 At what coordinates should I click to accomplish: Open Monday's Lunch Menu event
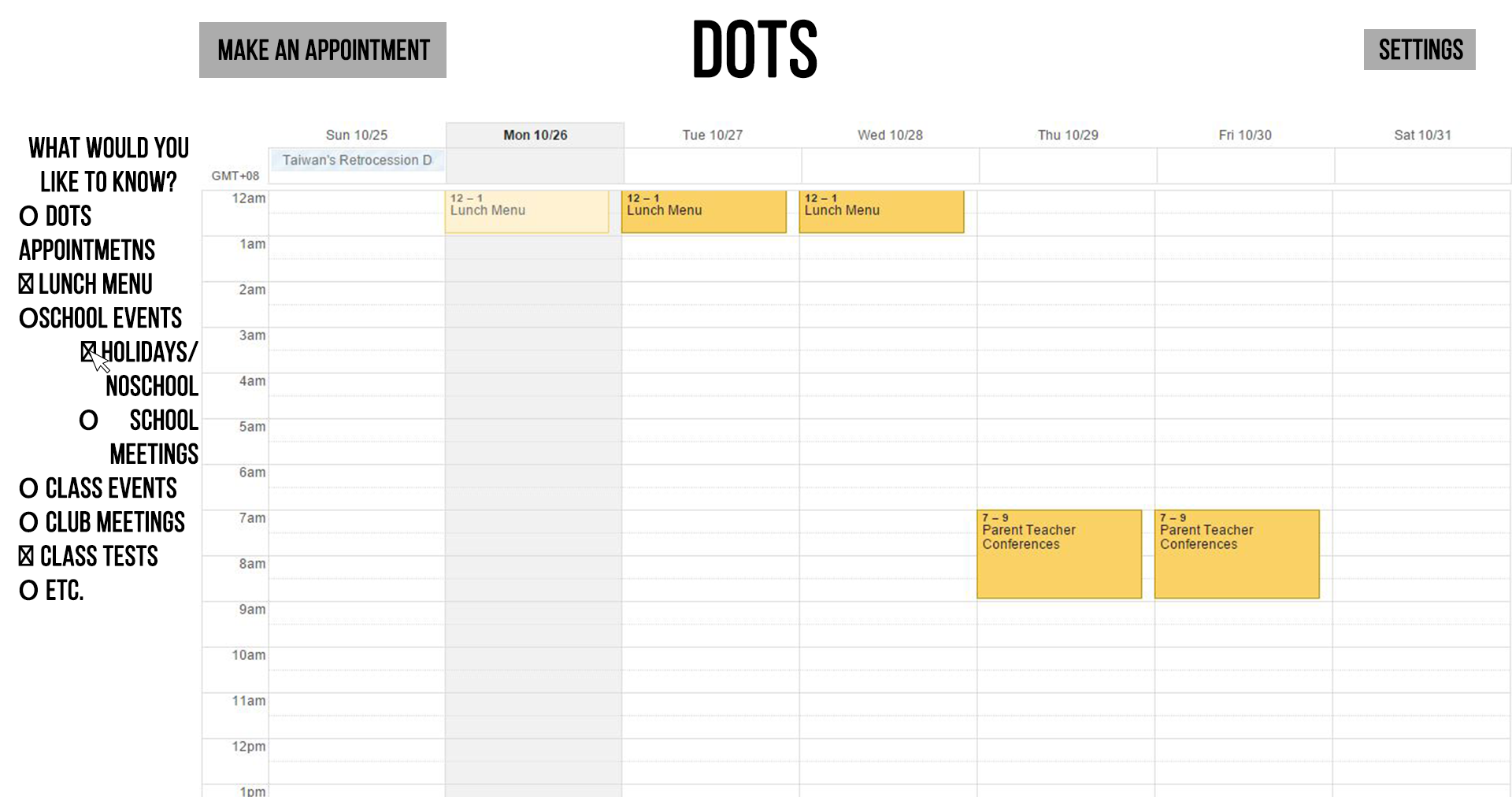click(526, 211)
